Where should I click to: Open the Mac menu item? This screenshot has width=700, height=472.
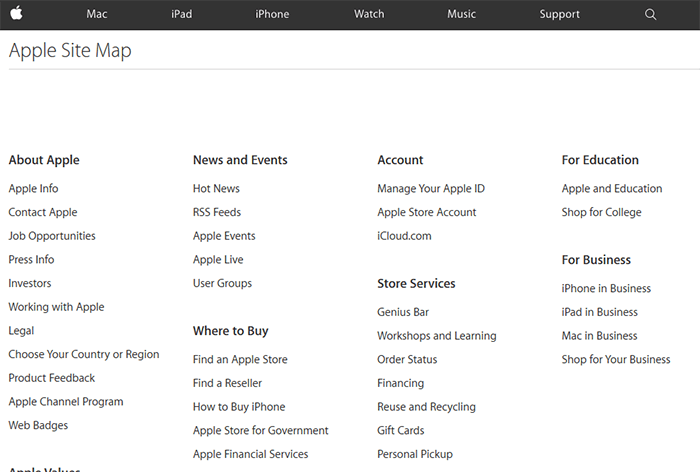97,14
